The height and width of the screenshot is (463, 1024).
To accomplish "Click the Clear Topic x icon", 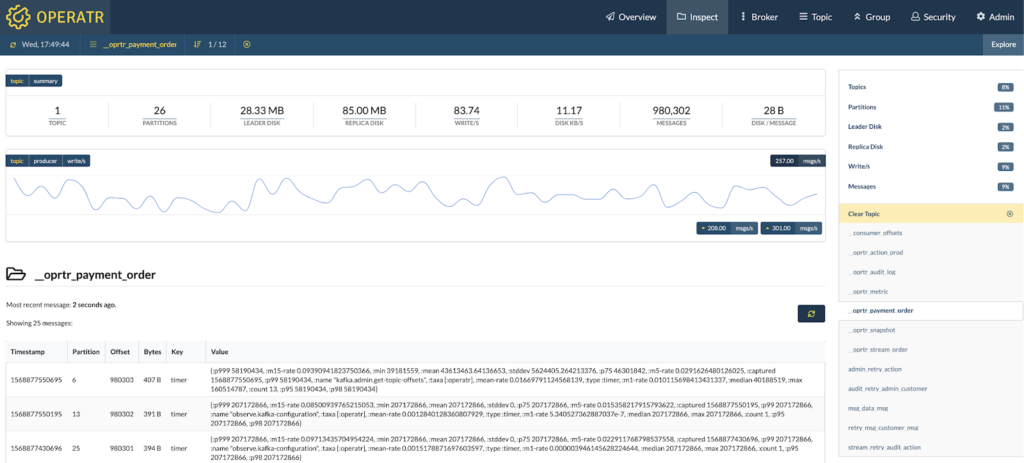I will (1010, 214).
